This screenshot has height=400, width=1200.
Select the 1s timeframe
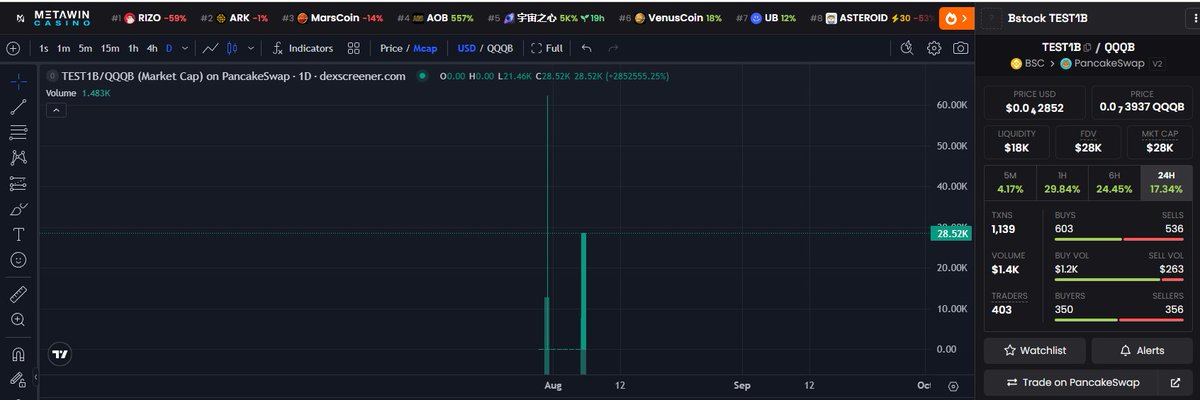coord(43,48)
